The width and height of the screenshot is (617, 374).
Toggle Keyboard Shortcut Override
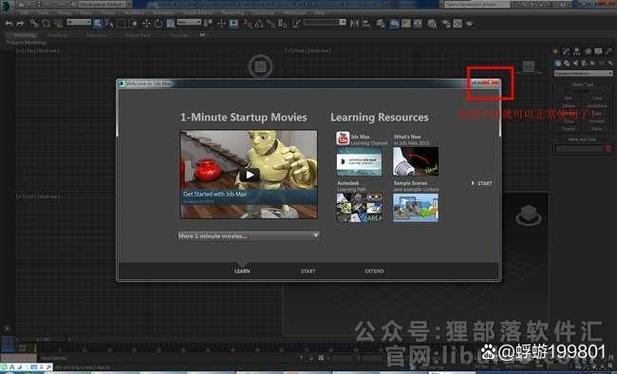[x=233, y=24]
